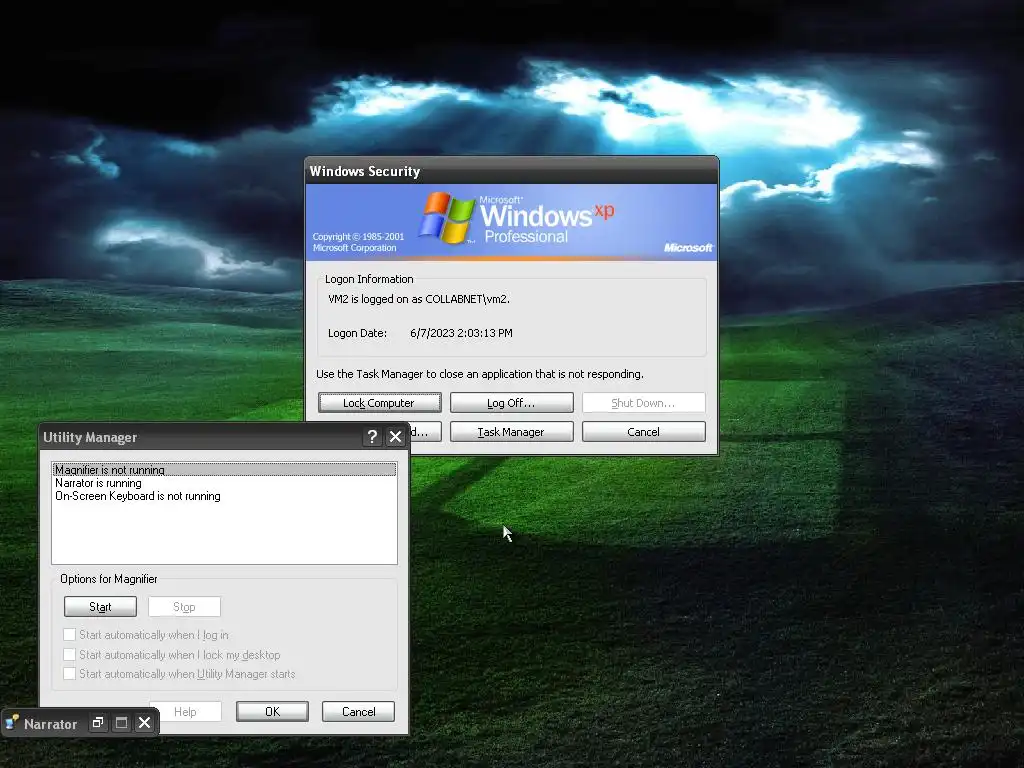Maximize the Narrator window
Image resolution: width=1024 pixels, height=768 pixels.
click(x=121, y=723)
